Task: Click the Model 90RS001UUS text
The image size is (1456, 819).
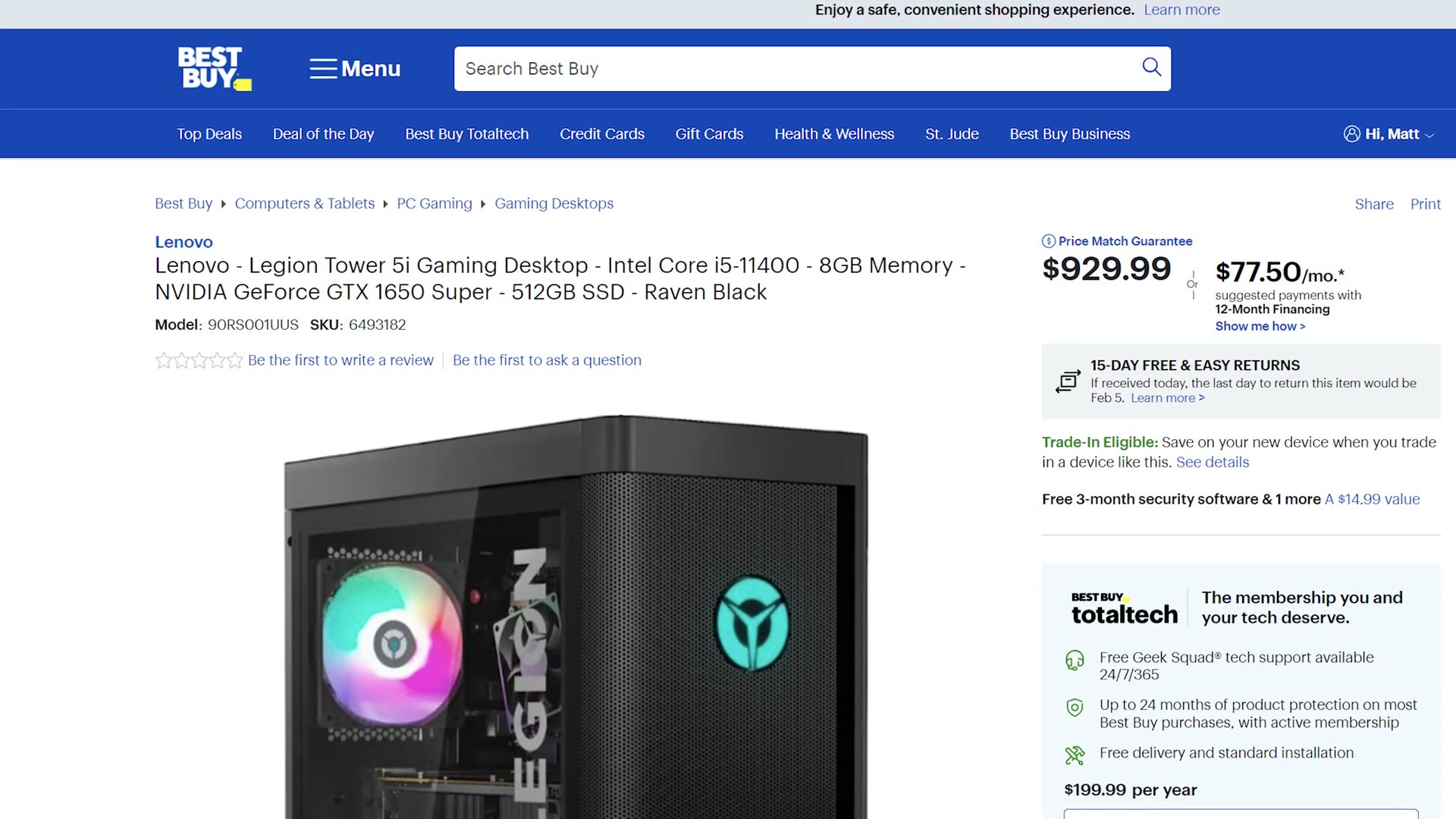Action: coord(227,325)
